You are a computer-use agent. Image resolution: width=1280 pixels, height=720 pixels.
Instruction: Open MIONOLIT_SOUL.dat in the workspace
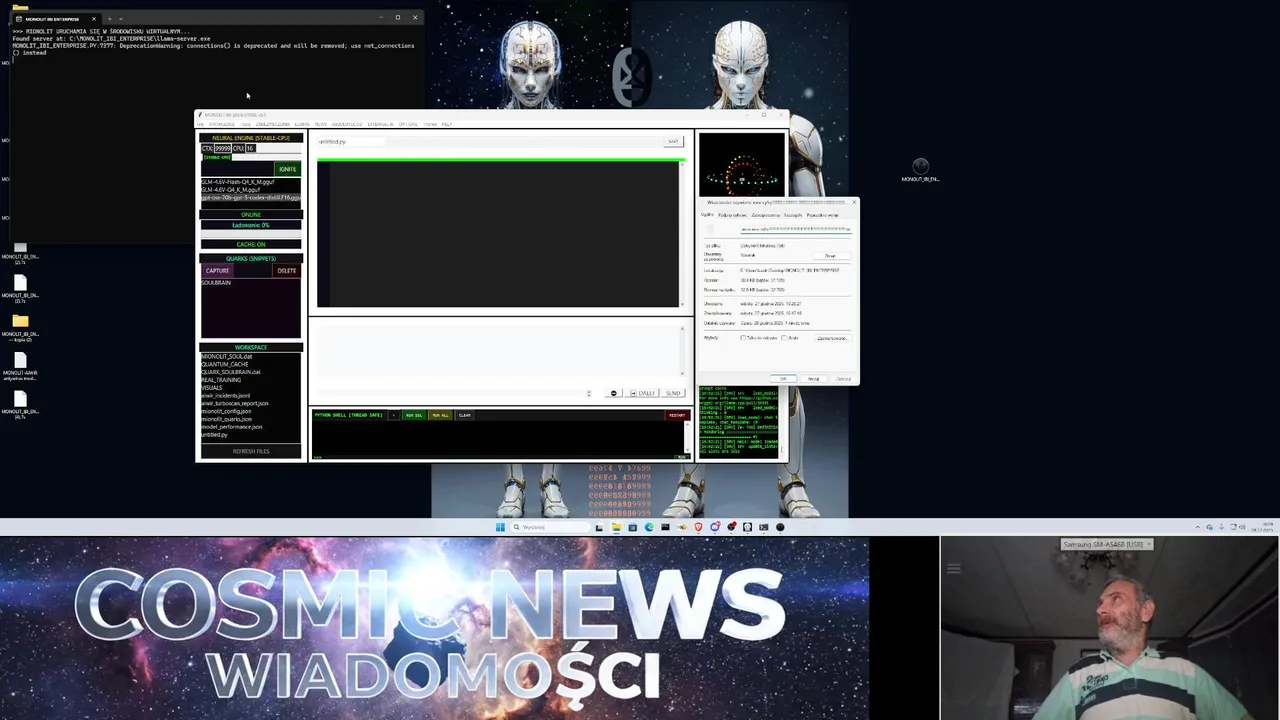coord(227,357)
